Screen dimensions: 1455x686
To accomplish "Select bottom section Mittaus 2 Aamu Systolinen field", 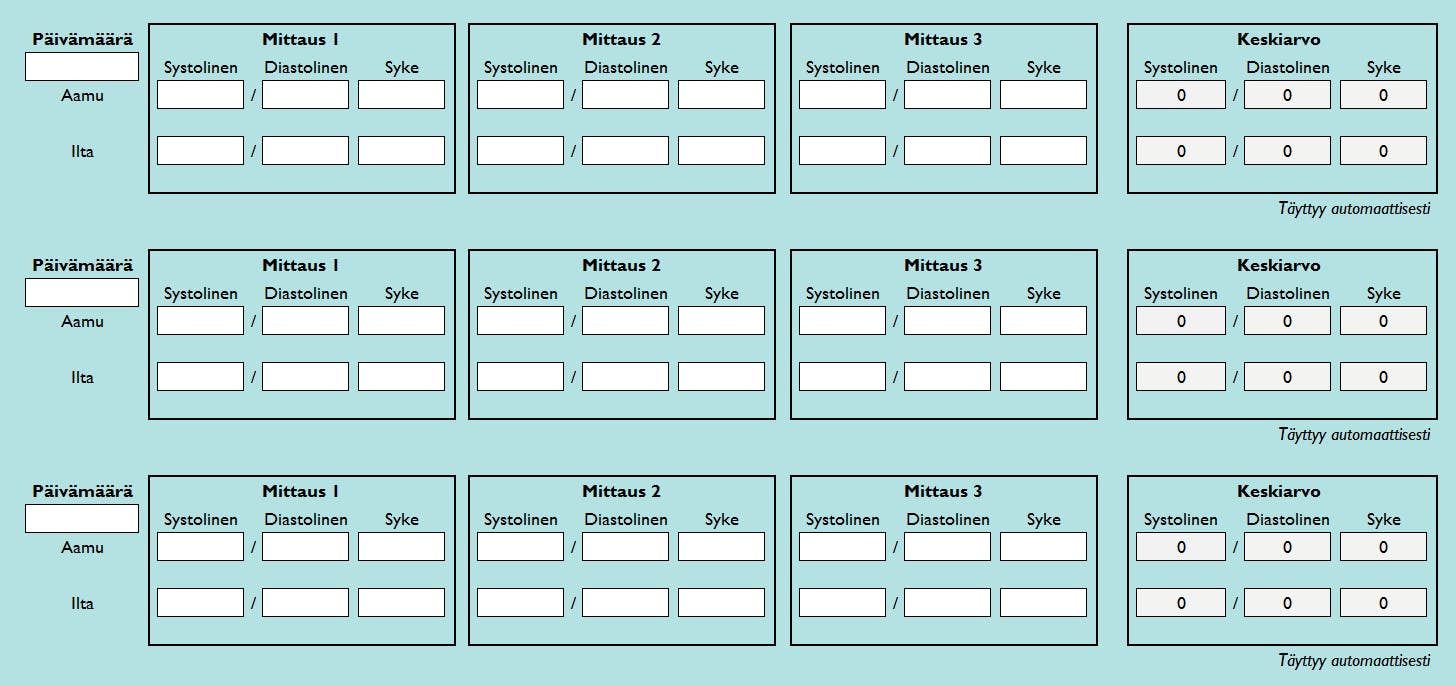I will tap(520, 547).
